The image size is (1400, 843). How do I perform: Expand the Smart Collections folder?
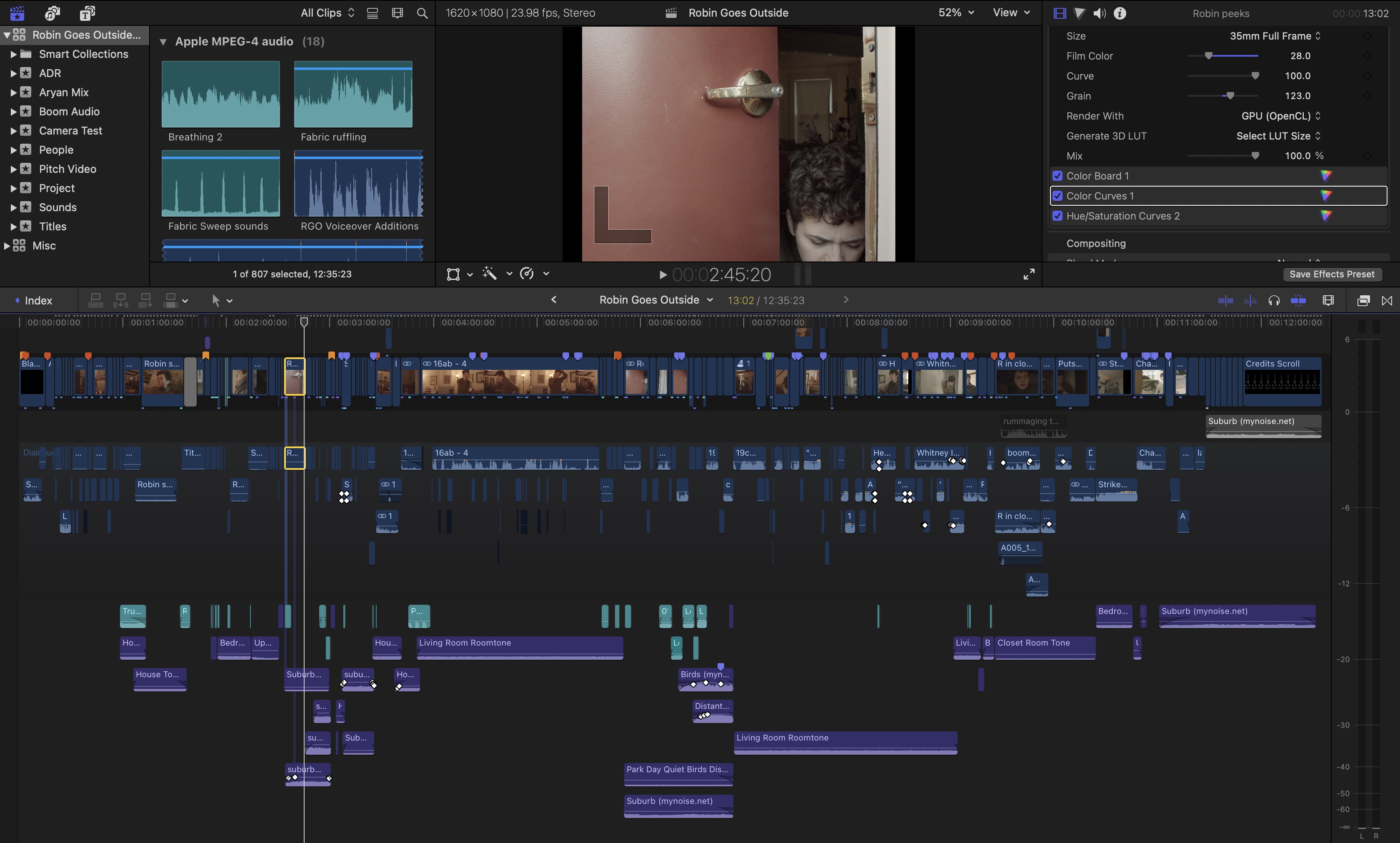(13, 55)
